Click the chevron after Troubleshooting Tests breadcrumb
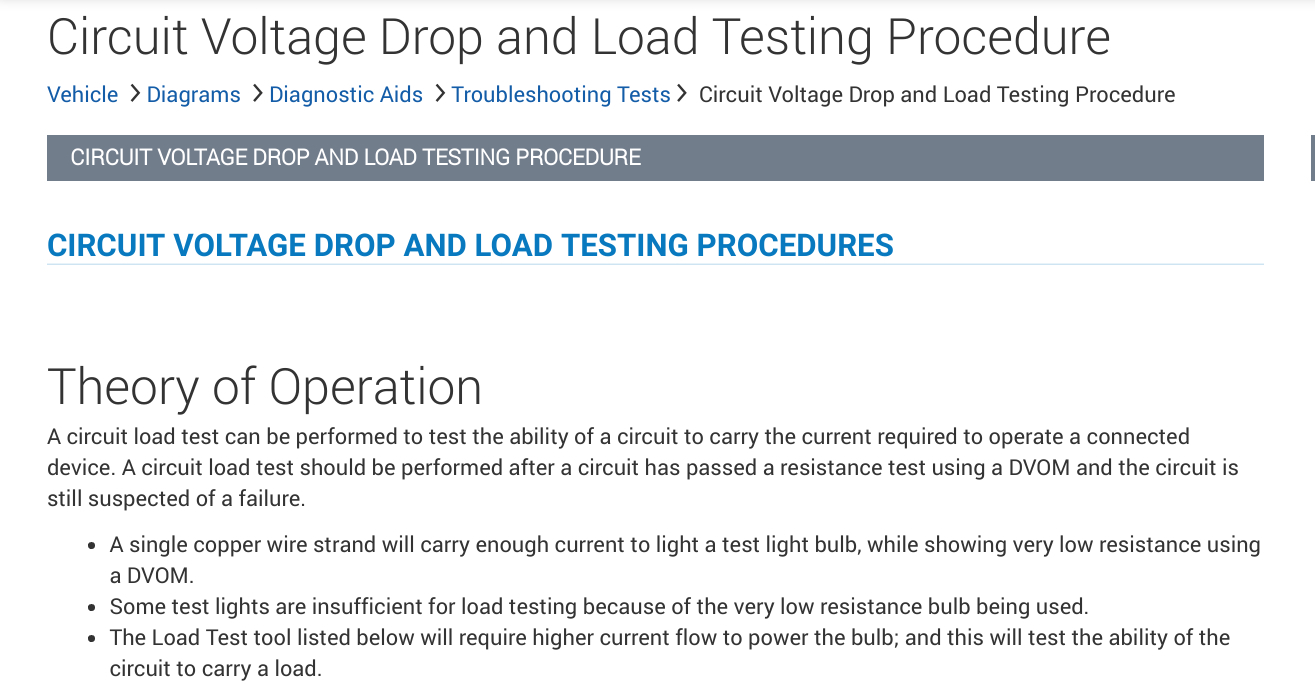Image resolution: width=1315 pixels, height=684 pixels. [682, 94]
